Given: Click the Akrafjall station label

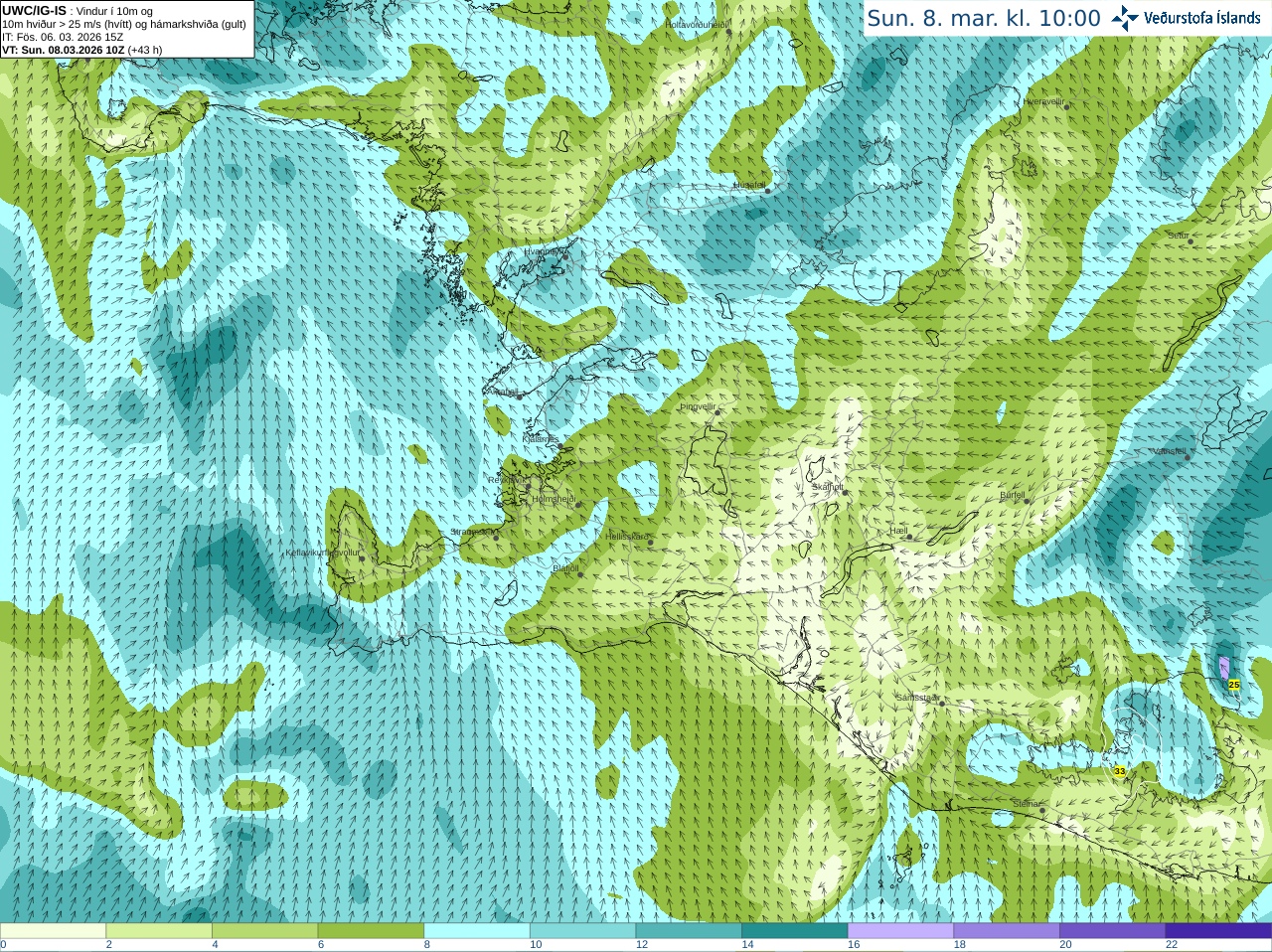Looking at the screenshot, I should click(502, 392).
